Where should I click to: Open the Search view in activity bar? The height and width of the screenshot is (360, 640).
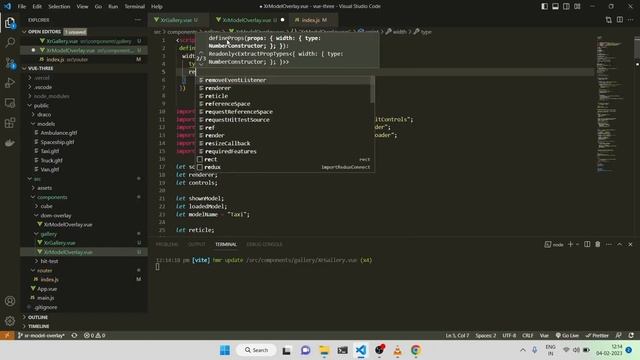pos(10,42)
